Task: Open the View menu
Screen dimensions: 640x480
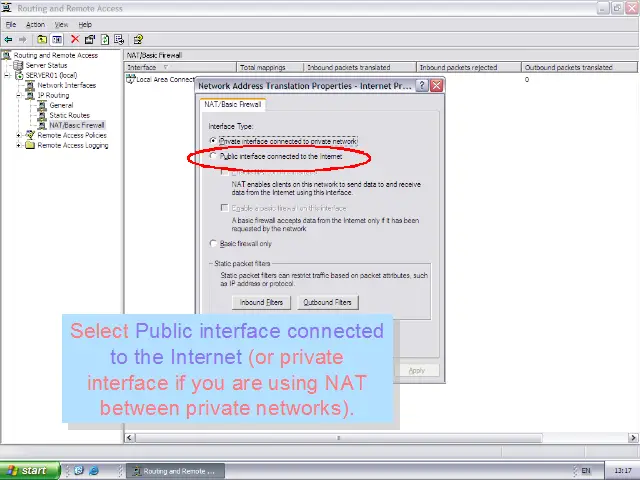Action: 61,24
